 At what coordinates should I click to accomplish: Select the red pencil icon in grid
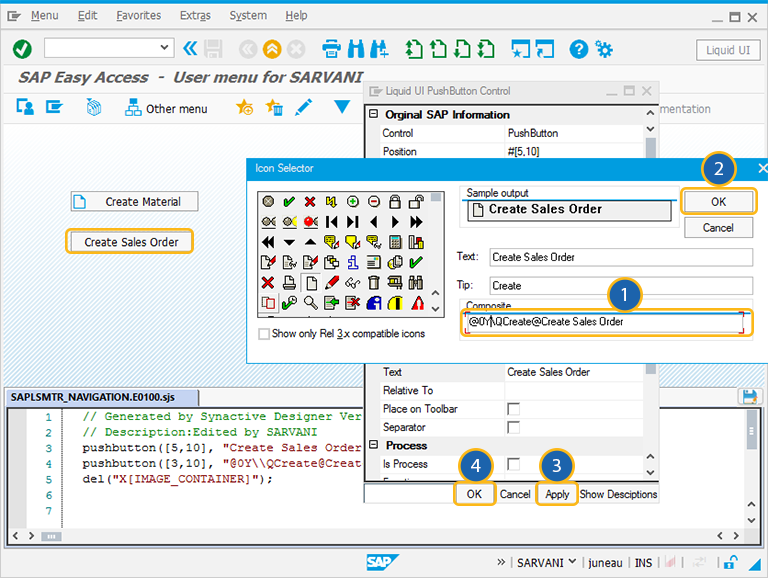pos(332,283)
